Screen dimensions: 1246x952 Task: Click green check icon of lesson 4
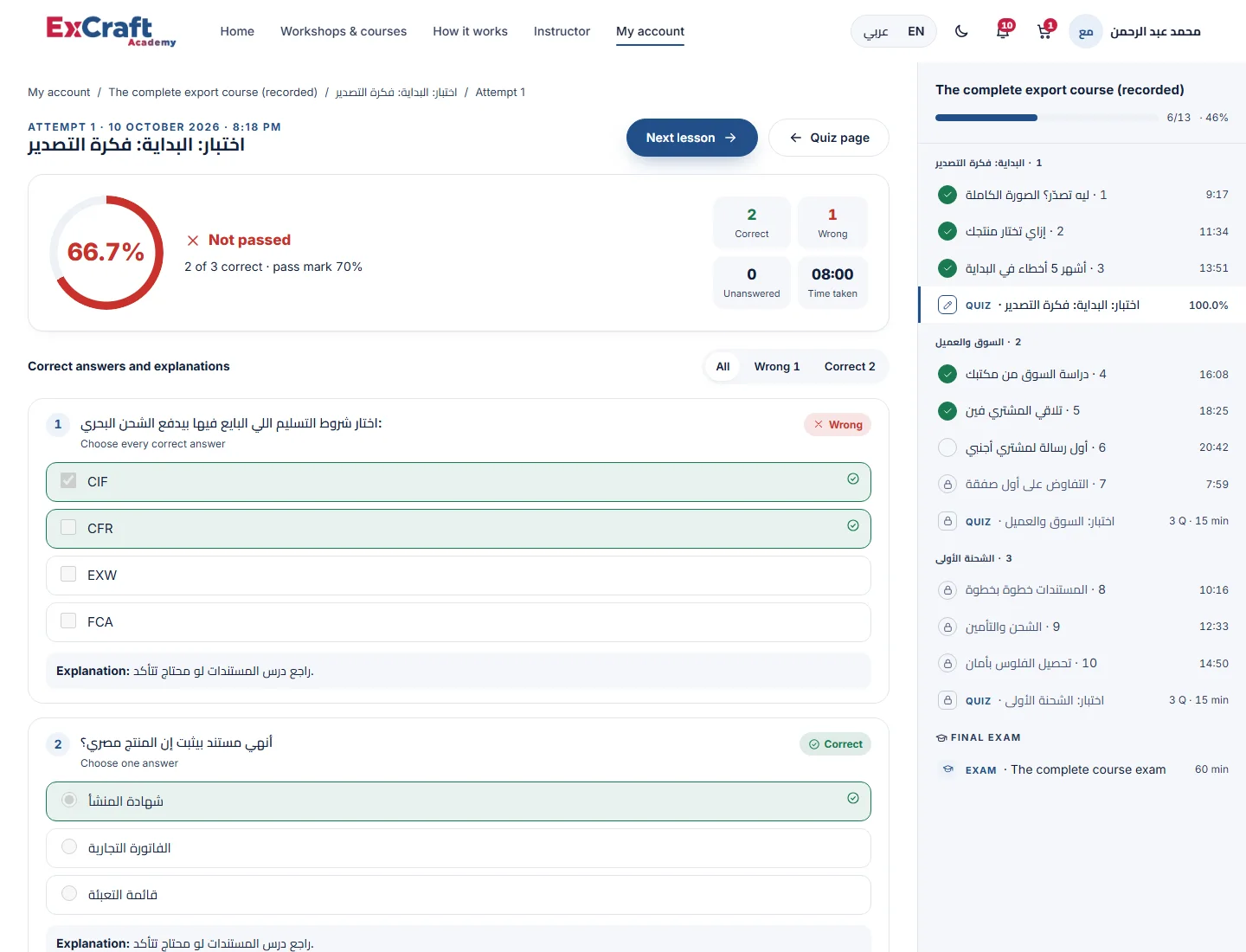947,374
